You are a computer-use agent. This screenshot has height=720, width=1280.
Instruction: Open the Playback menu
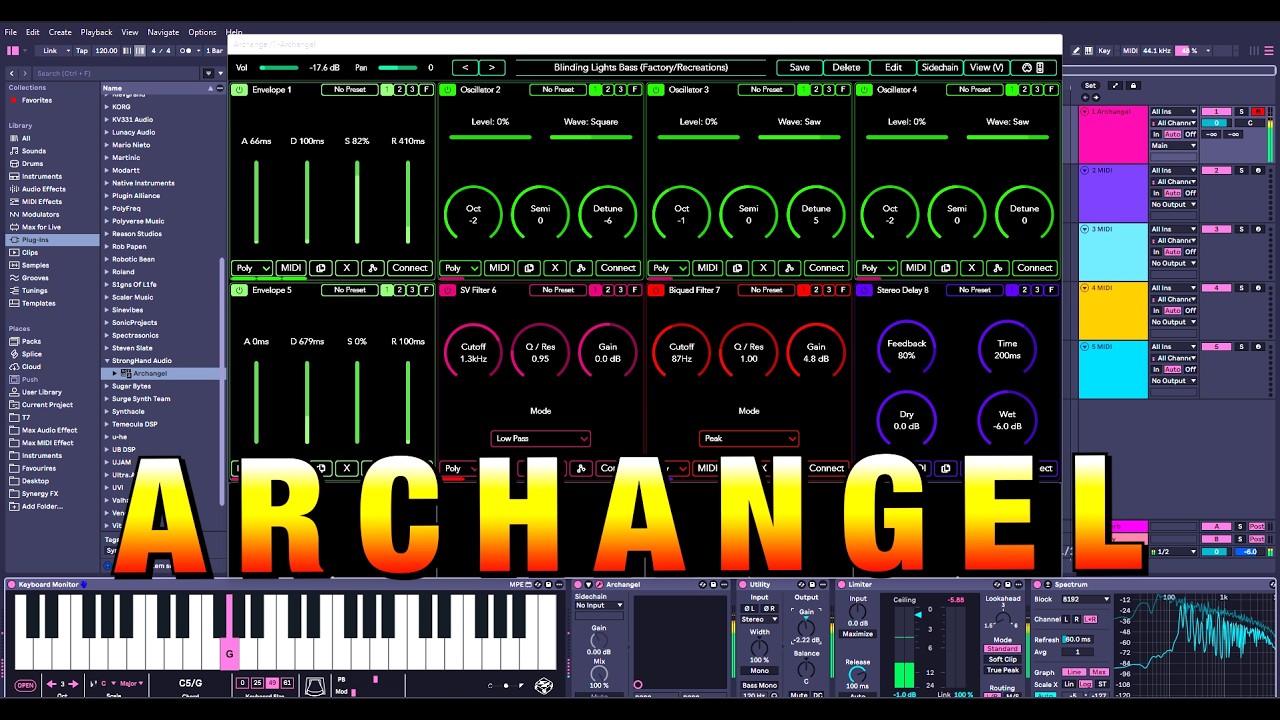[x=97, y=32]
